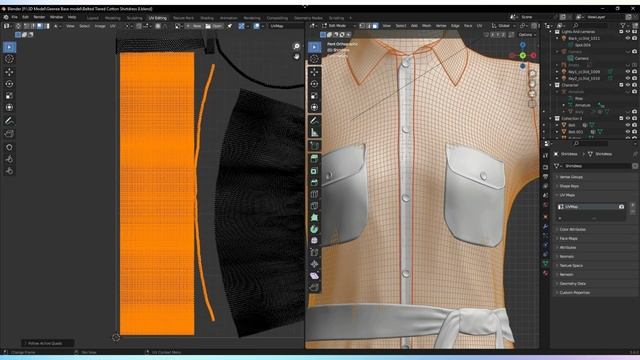The image size is (640, 360).
Task: Select the Select Box tool in UV editor
Action: tap(9, 47)
